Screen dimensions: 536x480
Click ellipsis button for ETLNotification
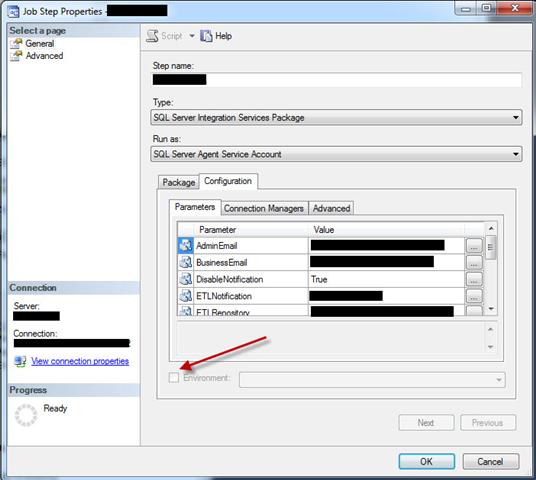474,296
